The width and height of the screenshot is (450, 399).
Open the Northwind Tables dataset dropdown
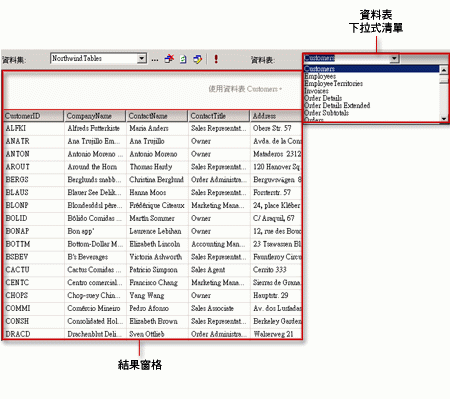click(x=142, y=59)
